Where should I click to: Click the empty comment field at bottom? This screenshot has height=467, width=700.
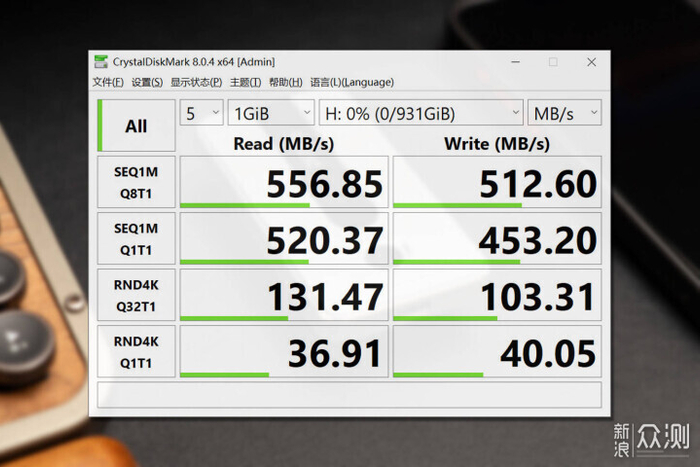[350, 395]
